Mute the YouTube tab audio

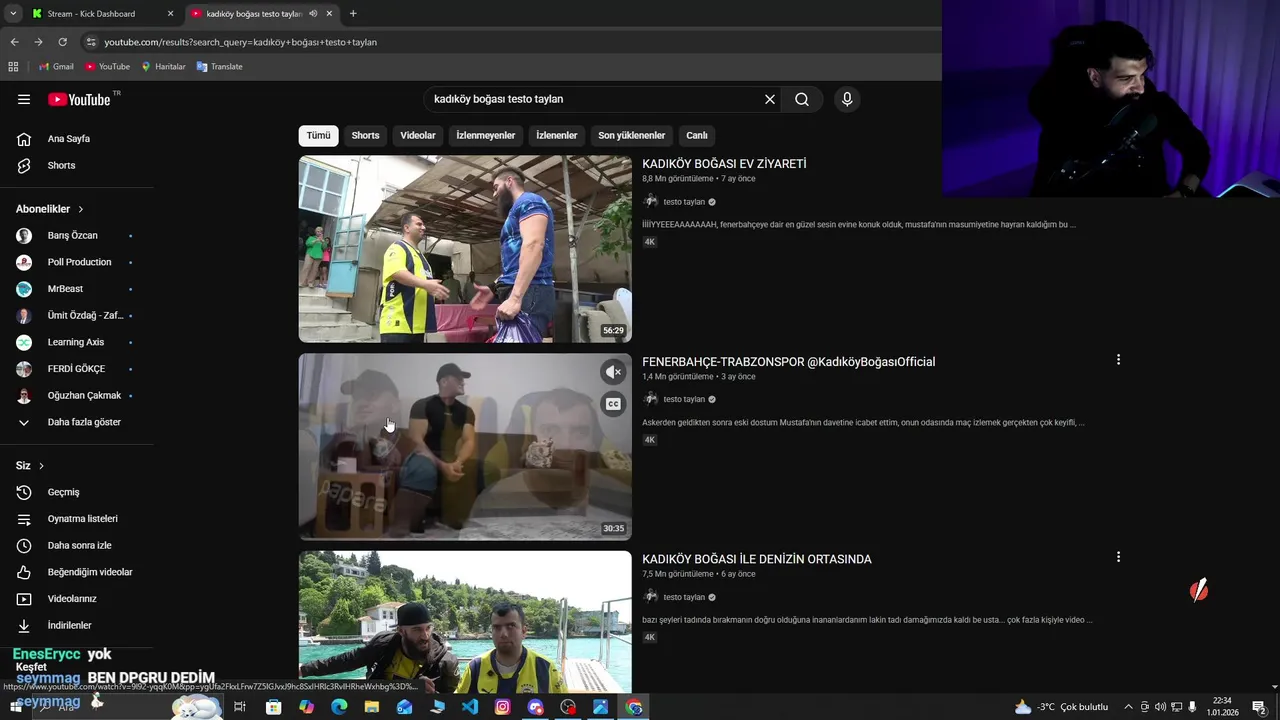313,14
